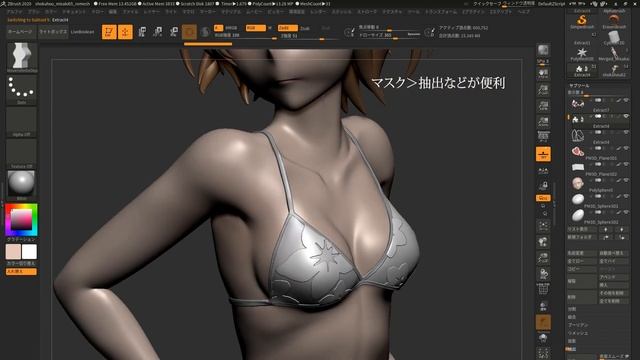
Task: Select the SimpleBrush tool icon
Action: coord(582,21)
